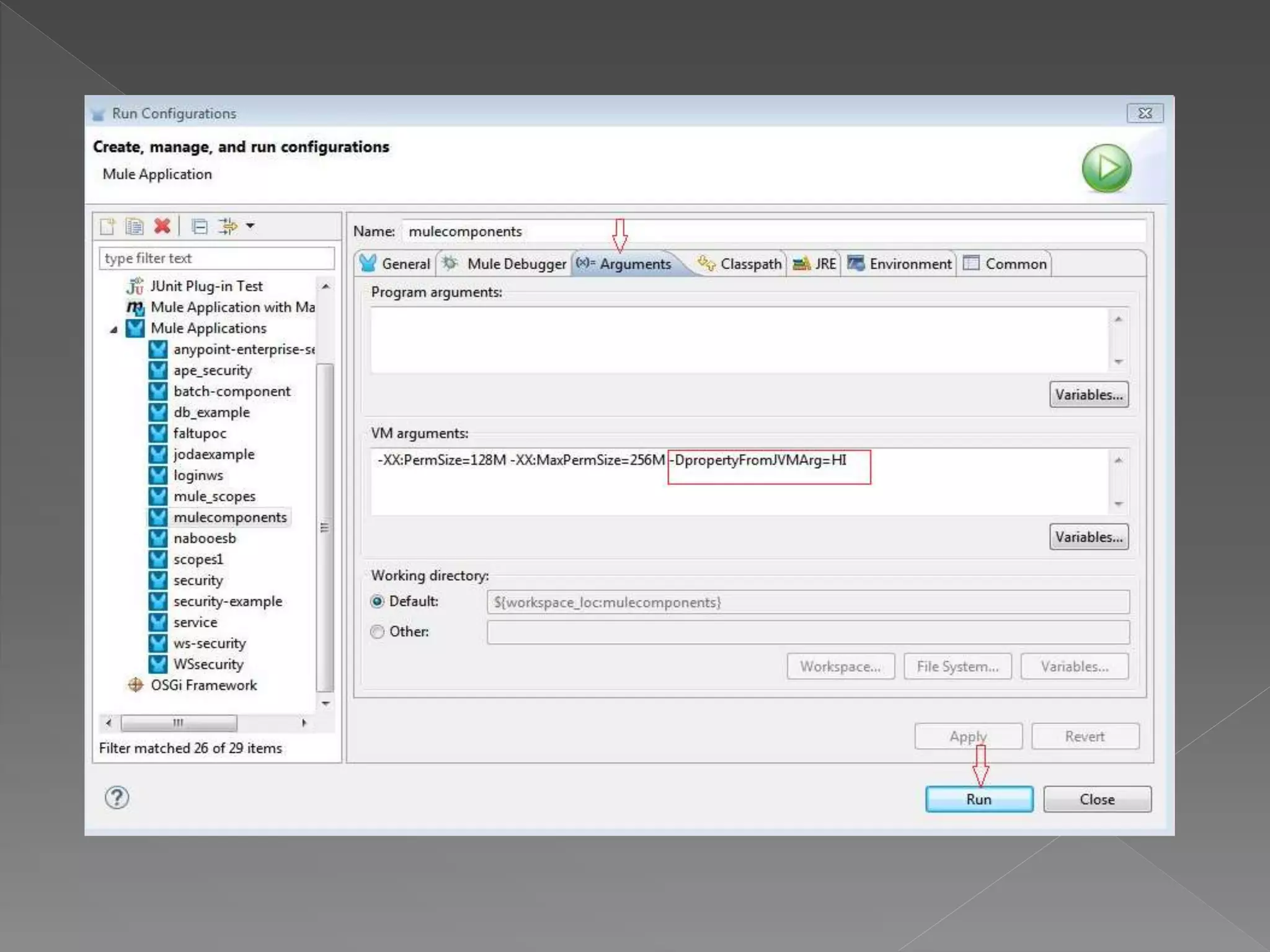The width and height of the screenshot is (1270, 952).
Task: Delete selected configuration with red X icon
Action: (x=162, y=226)
